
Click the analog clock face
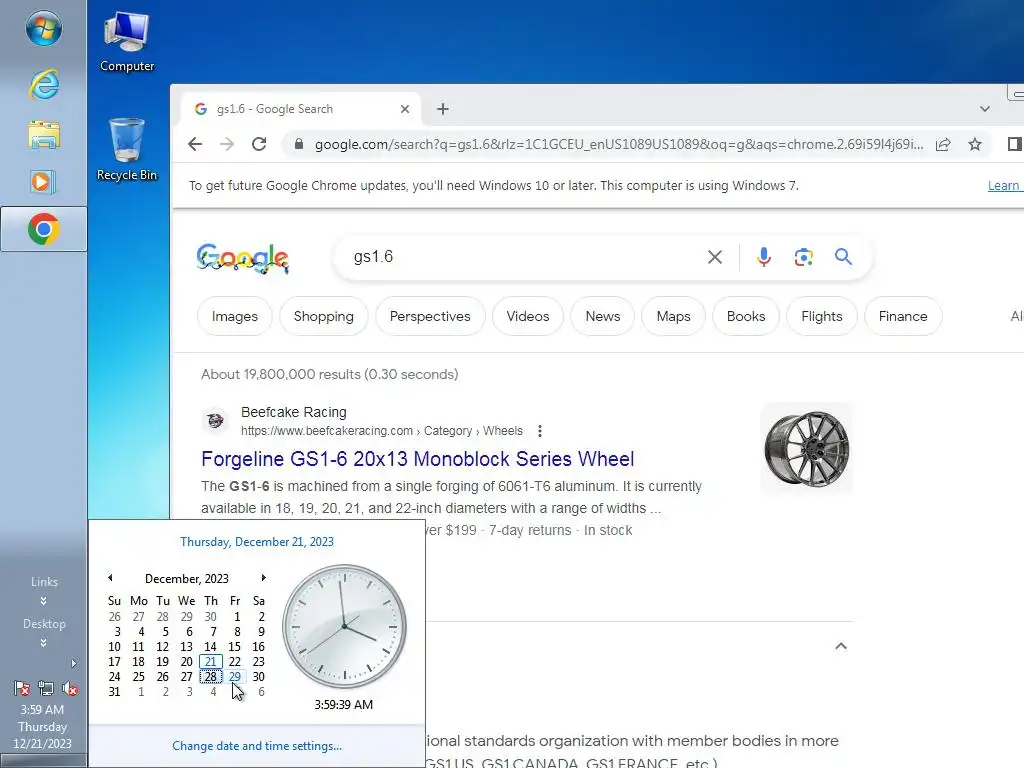[x=344, y=626]
